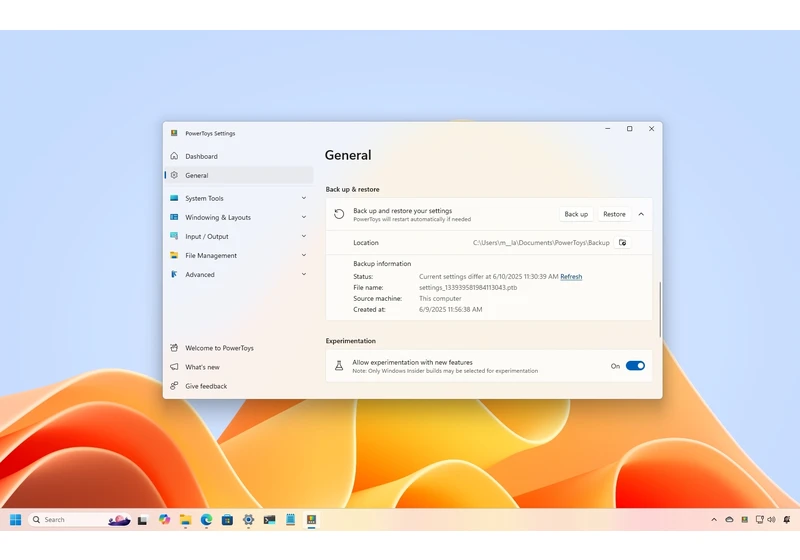Open the Dashboard page icon
The width and height of the screenshot is (800, 560).
[x=174, y=156]
